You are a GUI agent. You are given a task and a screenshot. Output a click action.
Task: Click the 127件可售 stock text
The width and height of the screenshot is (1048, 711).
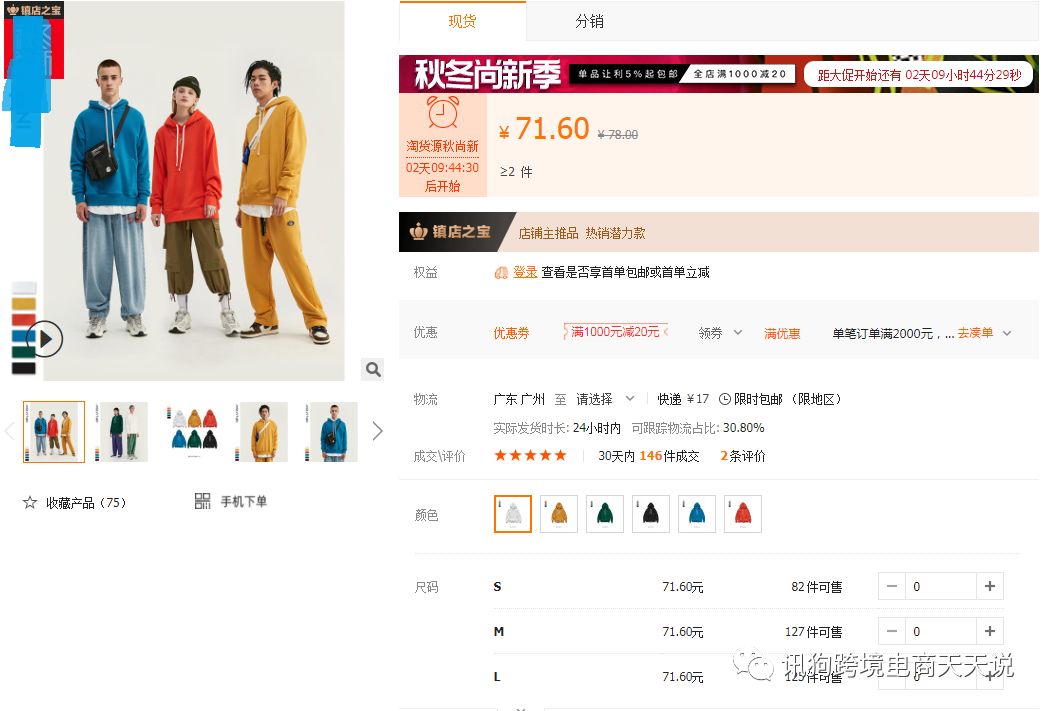(813, 631)
